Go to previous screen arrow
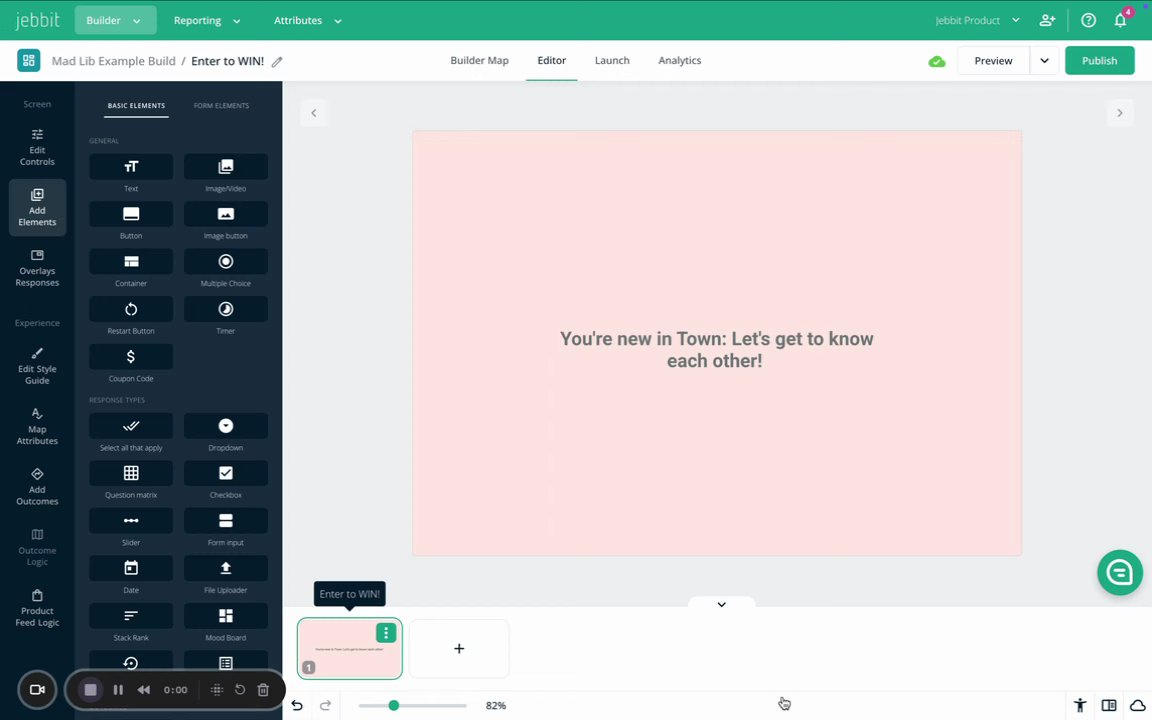The height and width of the screenshot is (720, 1152). [x=314, y=113]
